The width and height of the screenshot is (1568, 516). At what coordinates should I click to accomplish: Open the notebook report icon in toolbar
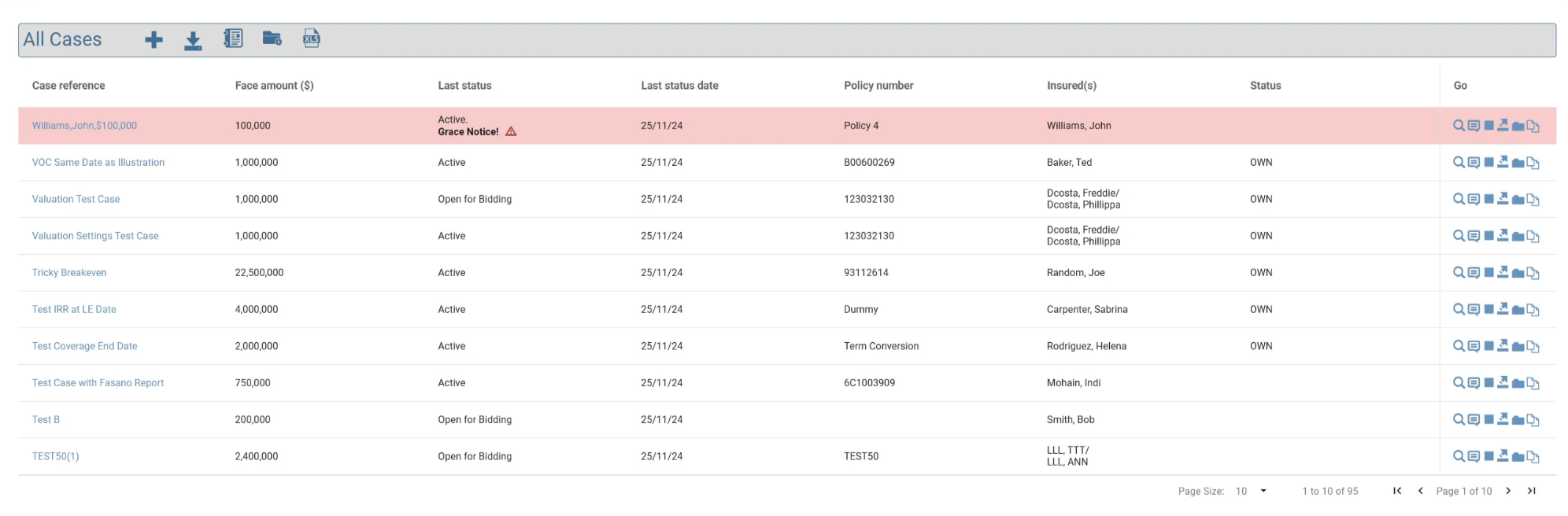pos(233,39)
